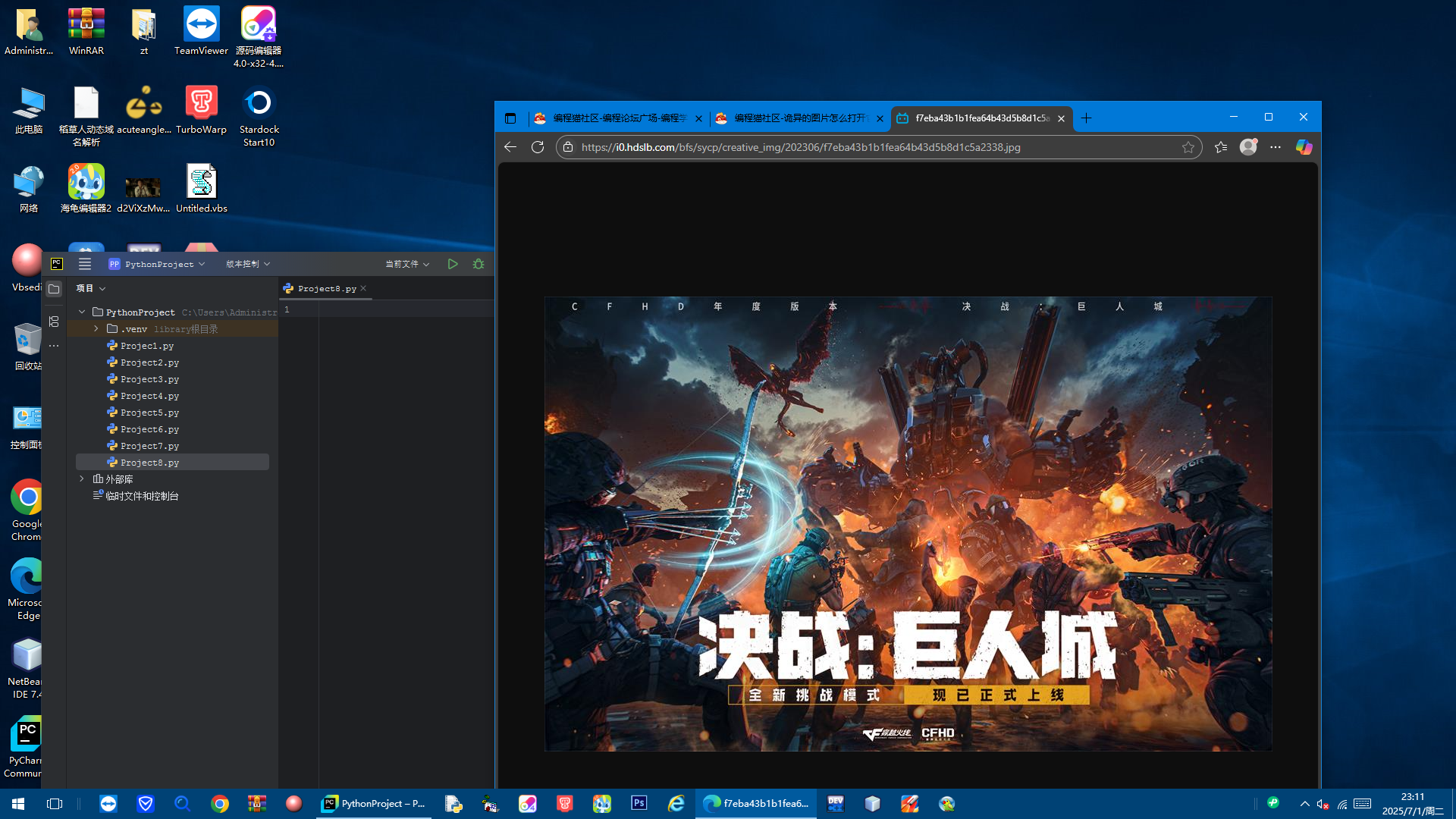Open the Edge Favorites list
This screenshot has width=1456, height=819.
click(x=1221, y=147)
